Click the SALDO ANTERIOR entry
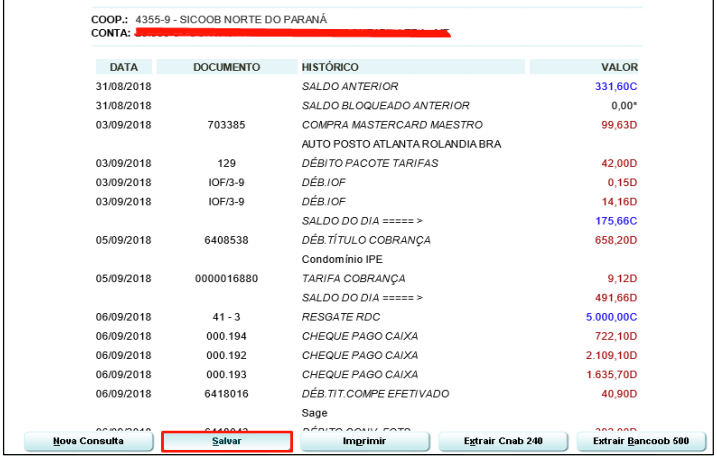Image resolution: width=717 pixels, height=457 pixels. (x=350, y=87)
